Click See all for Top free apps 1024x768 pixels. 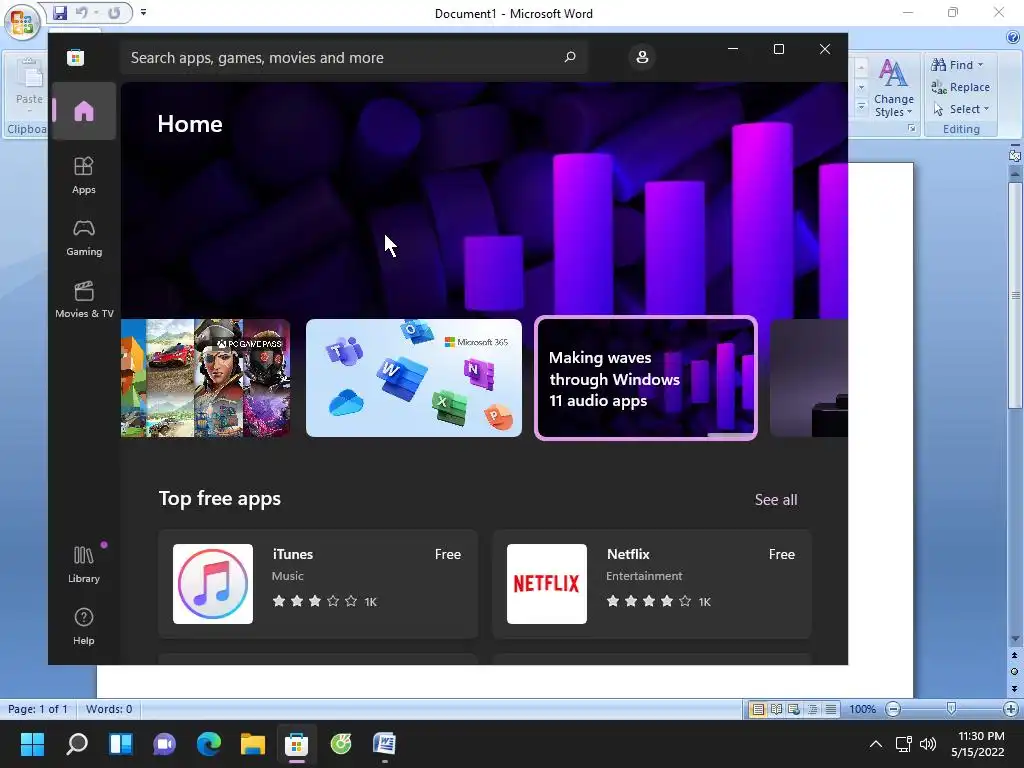click(776, 500)
